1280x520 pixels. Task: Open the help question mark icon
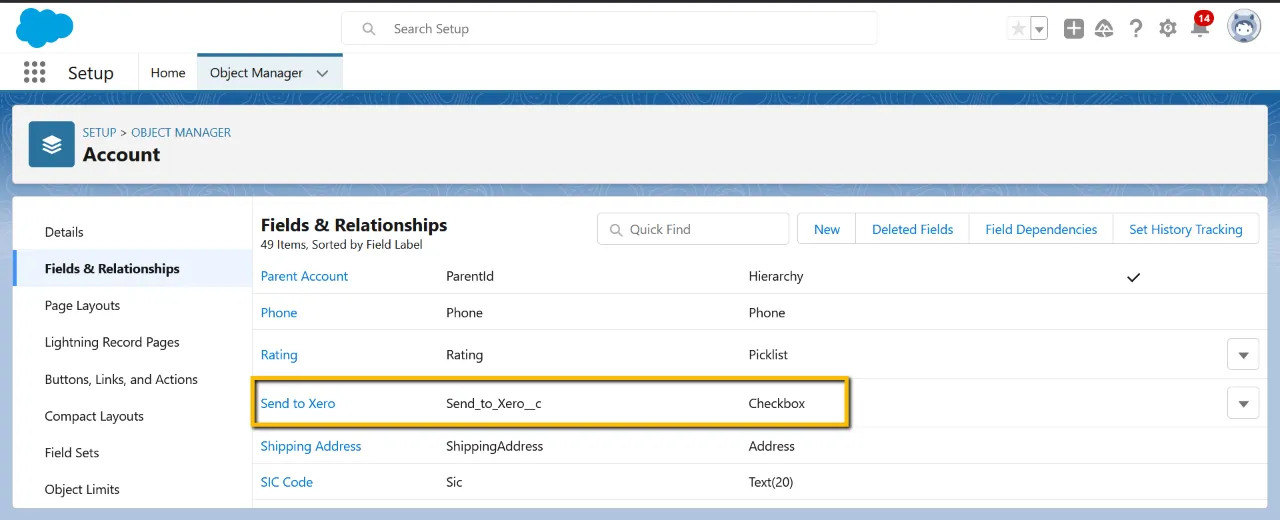[1136, 29]
